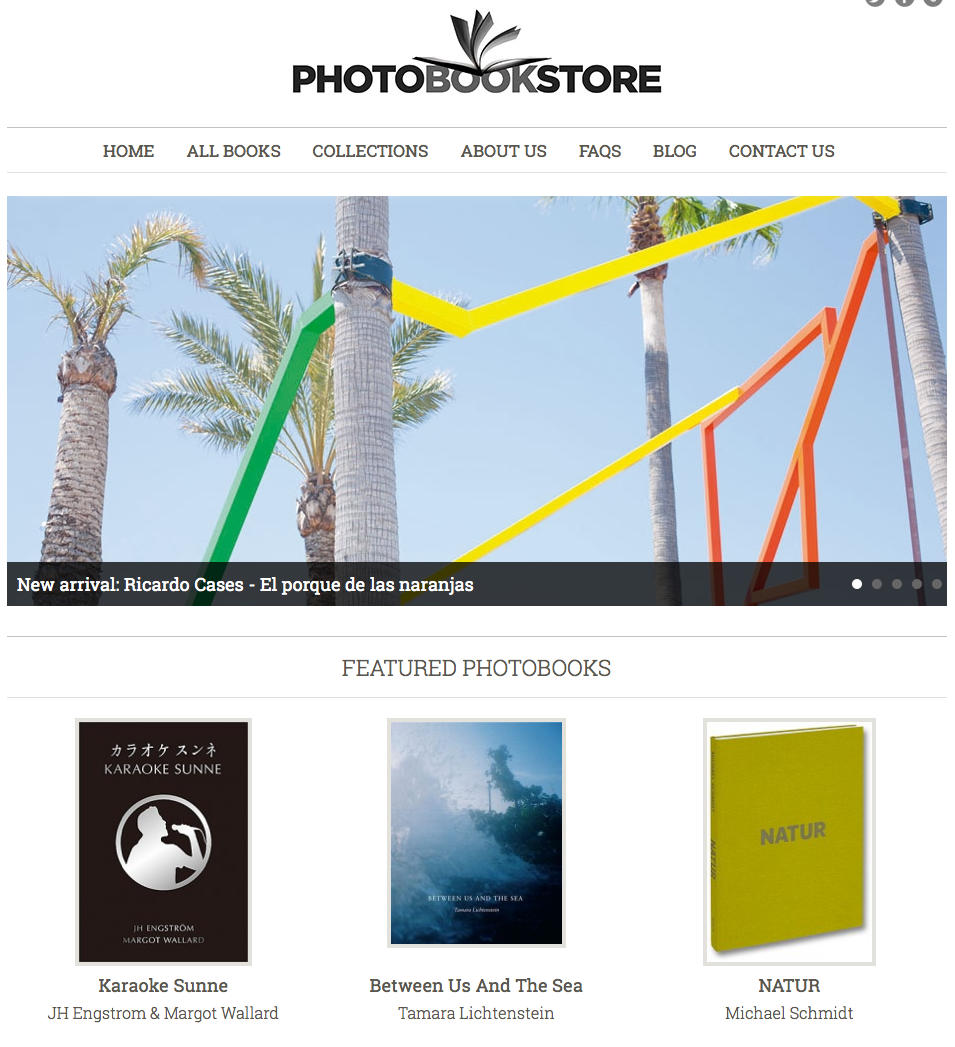Switch to the third slideshow dot
Screen dimensions: 955x1047
click(x=897, y=584)
